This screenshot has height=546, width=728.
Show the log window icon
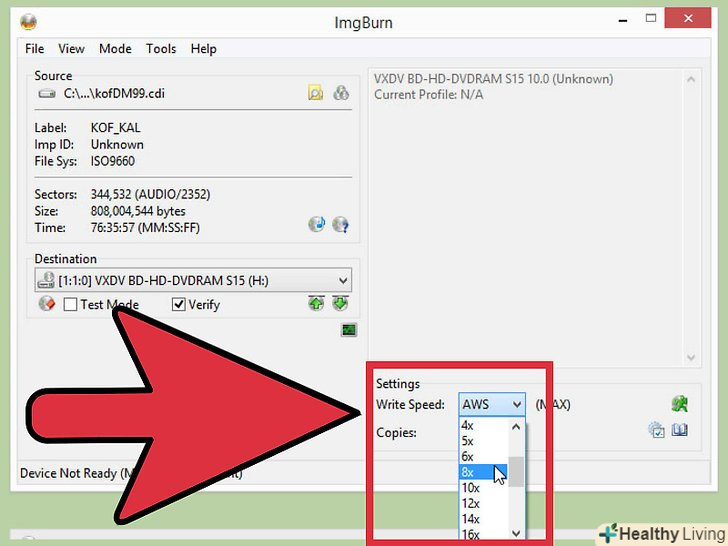click(349, 330)
